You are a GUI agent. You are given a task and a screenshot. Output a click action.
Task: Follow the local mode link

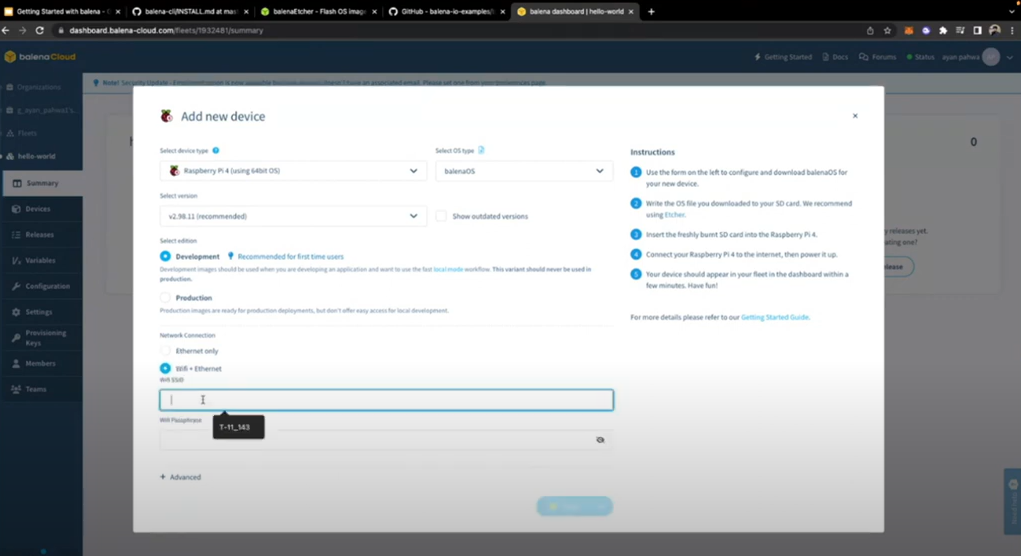pos(448,269)
